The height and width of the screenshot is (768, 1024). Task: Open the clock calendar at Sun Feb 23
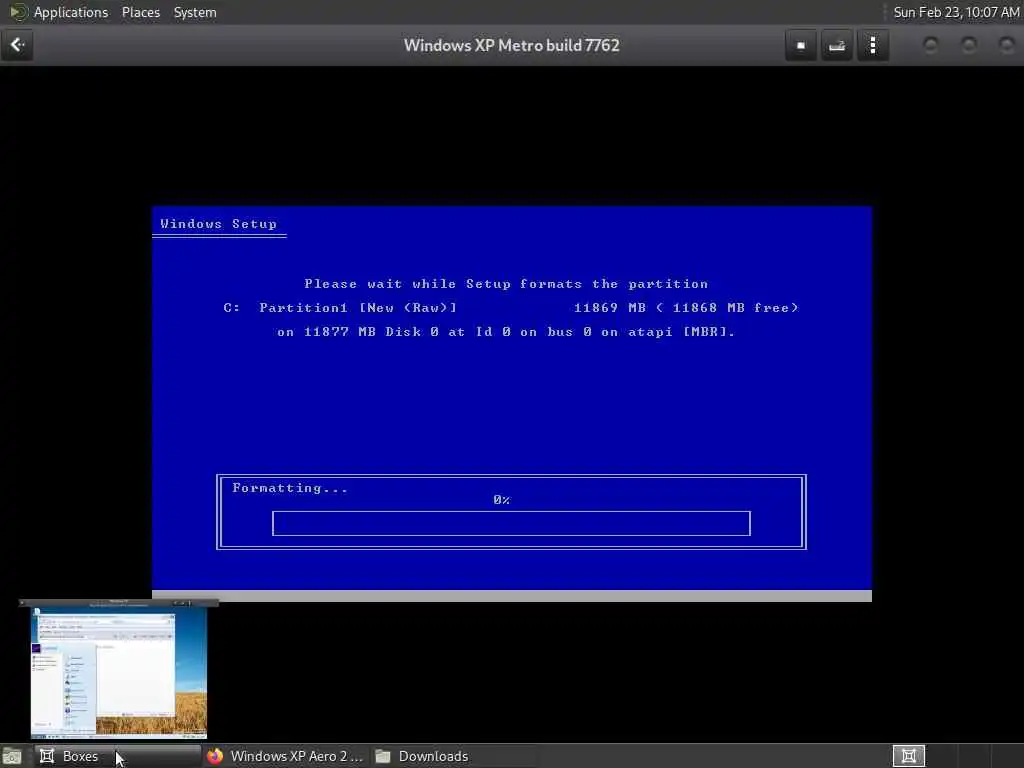tap(956, 12)
